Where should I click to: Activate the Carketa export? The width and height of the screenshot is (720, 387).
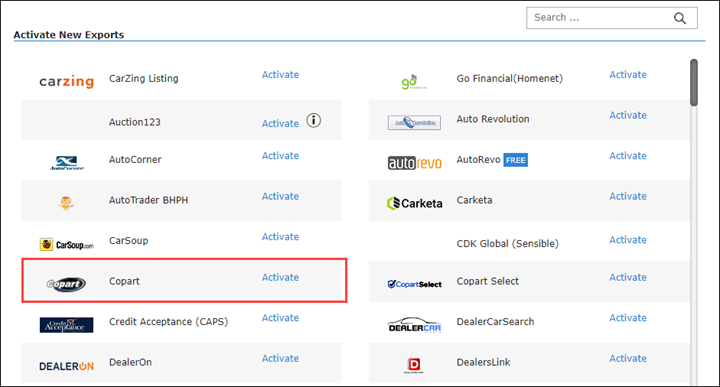pyautogui.click(x=628, y=196)
